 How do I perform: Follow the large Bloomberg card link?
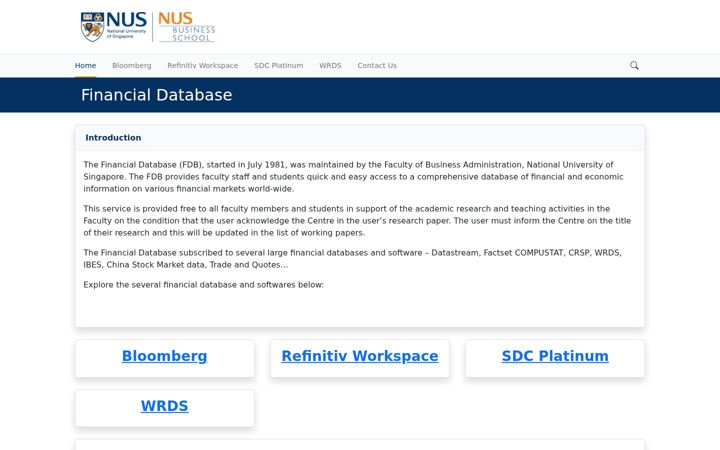click(x=164, y=356)
